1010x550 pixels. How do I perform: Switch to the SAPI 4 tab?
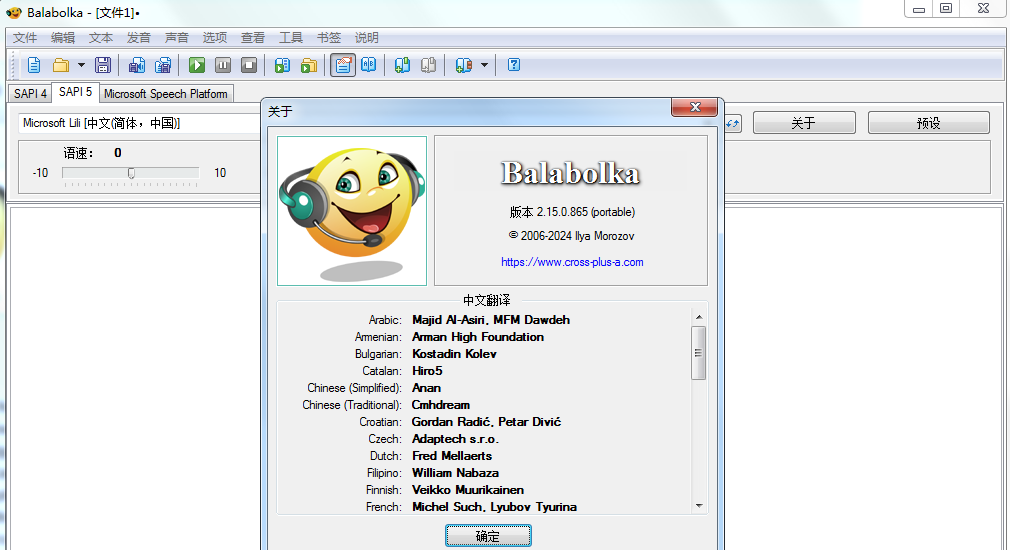click(30, 93)
